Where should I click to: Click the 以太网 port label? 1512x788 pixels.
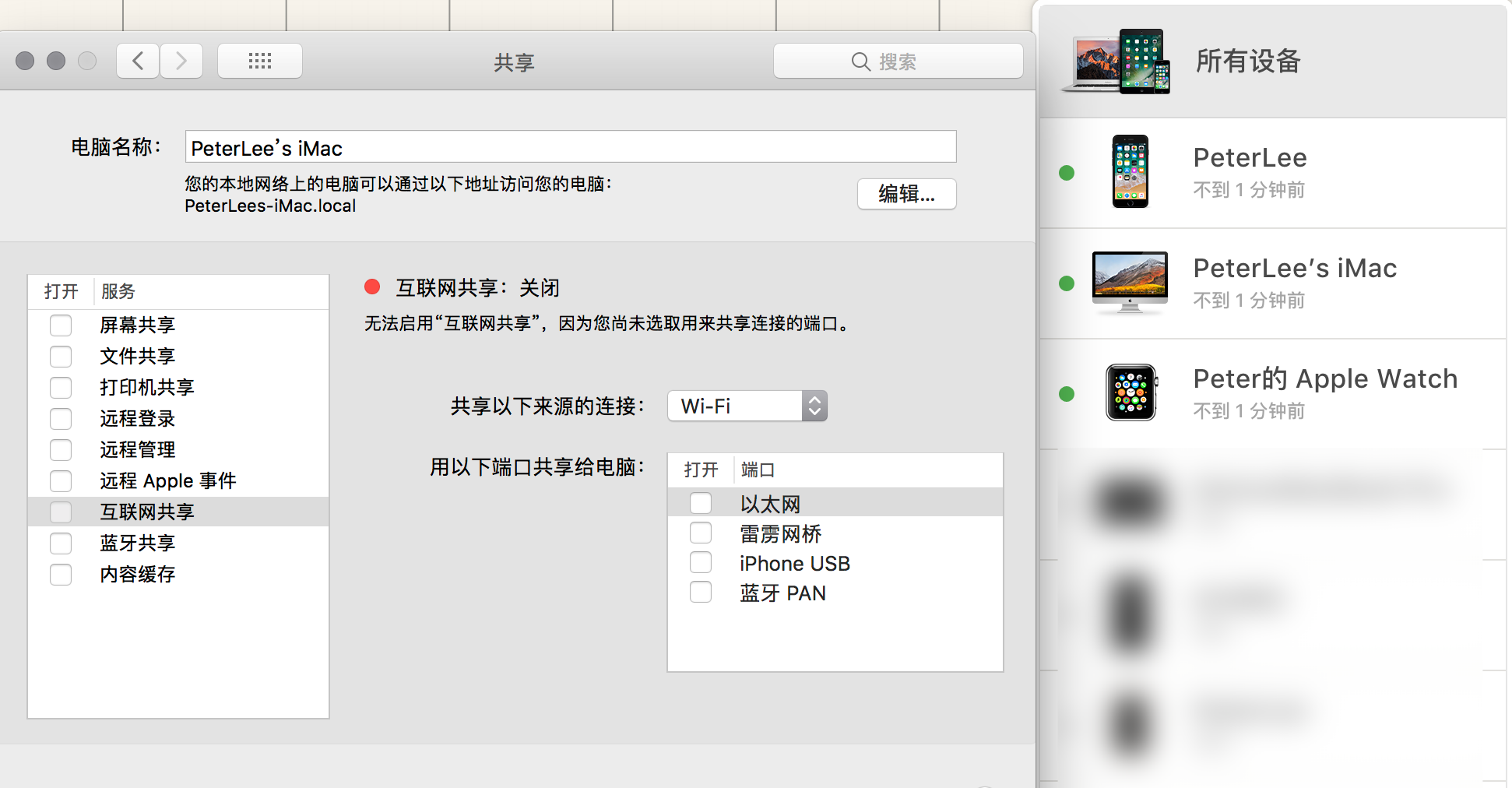point(770,504)
